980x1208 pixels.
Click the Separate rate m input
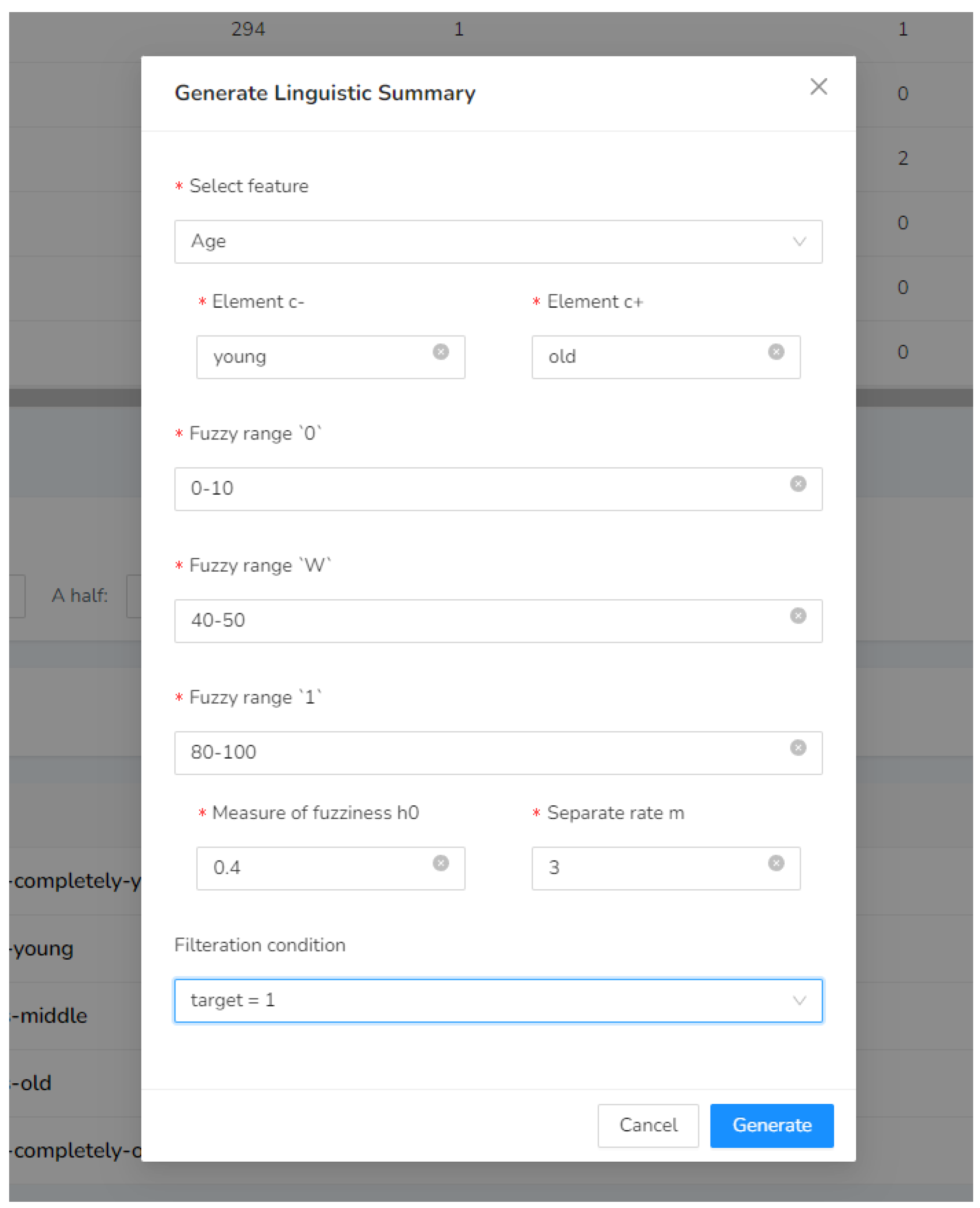[x=649, y=867]
